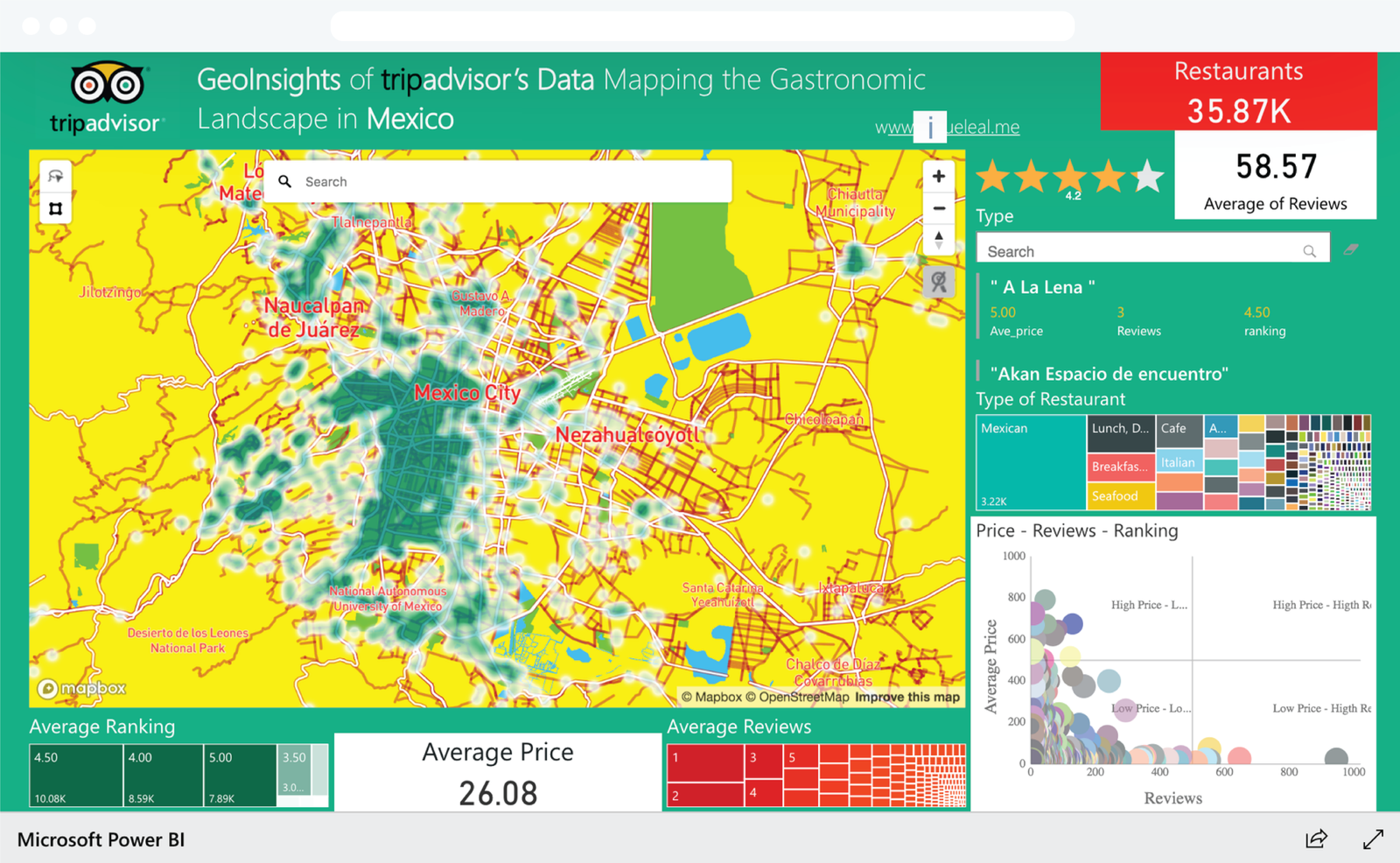Zoom out on the map
1400x863 pixels.
(x=938, y=208)
